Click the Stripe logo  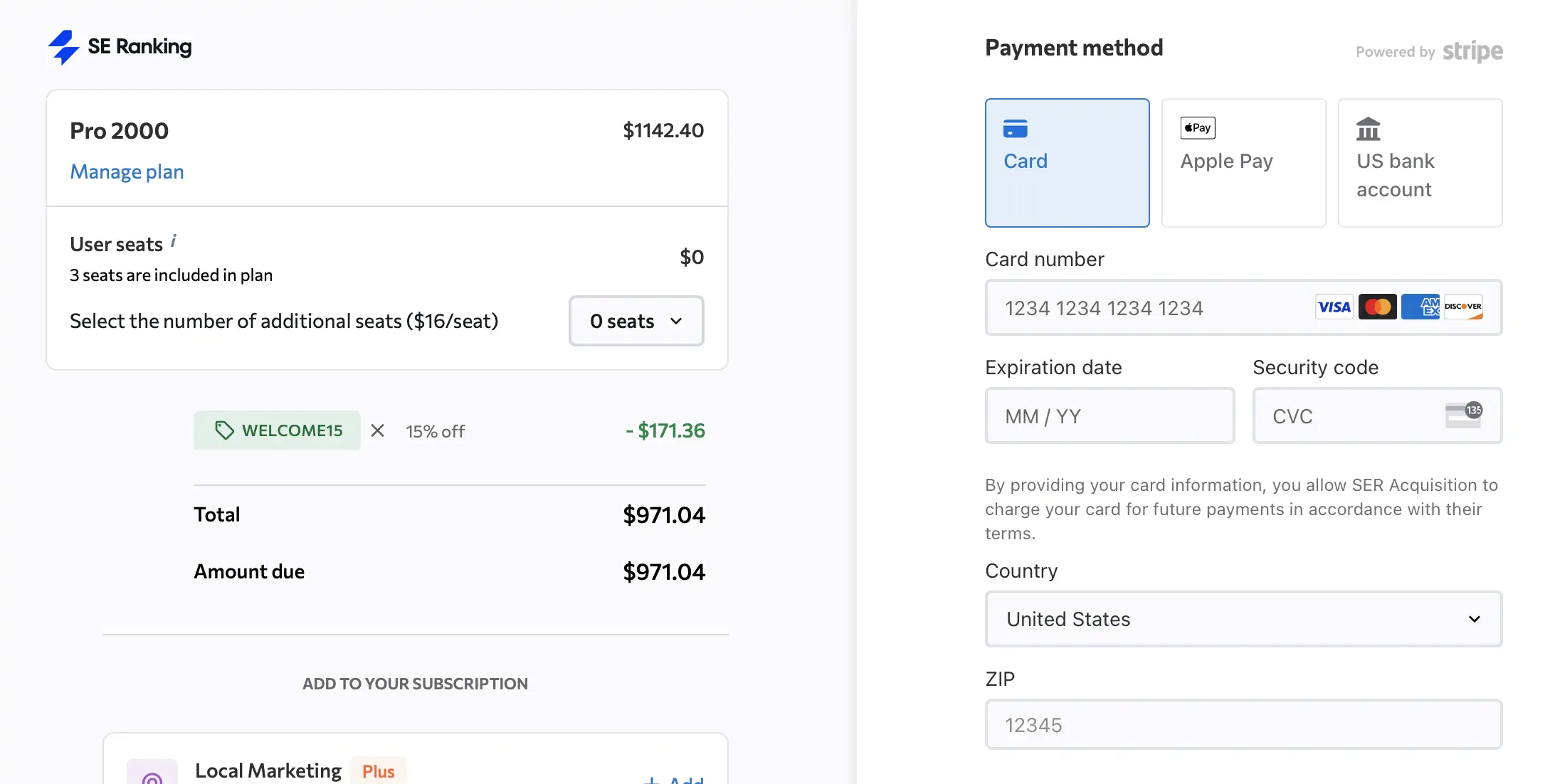[1472, 51]
